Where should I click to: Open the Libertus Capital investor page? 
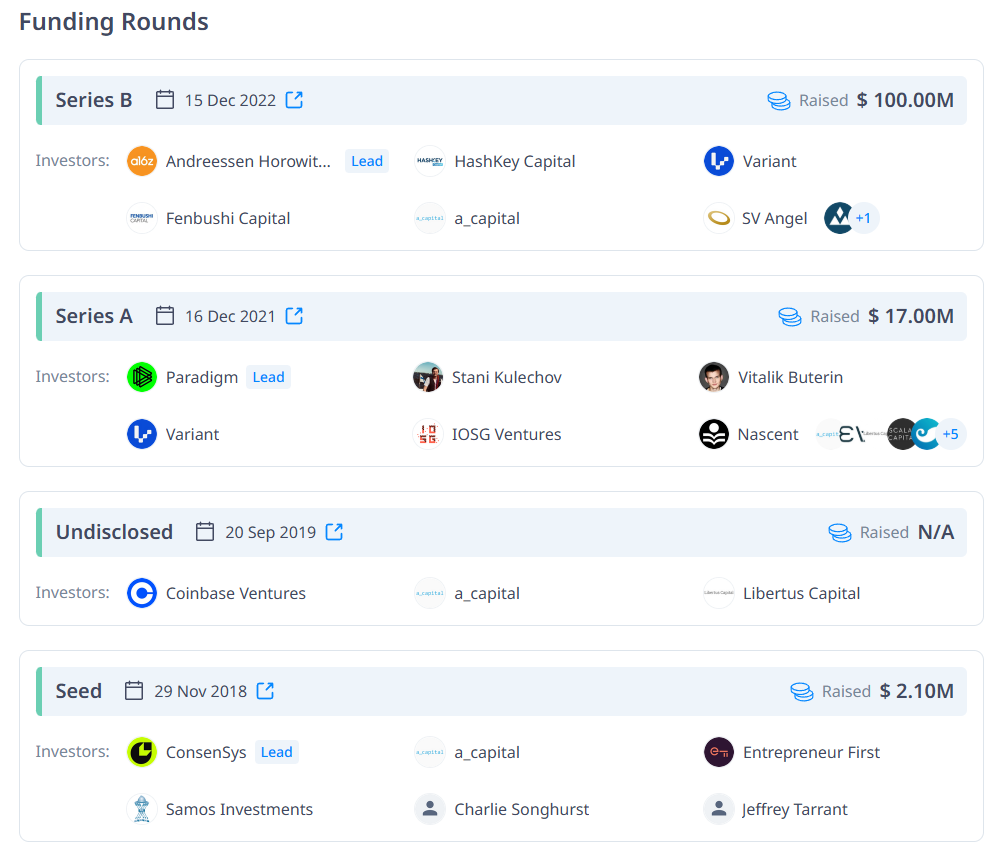[801, 593]
